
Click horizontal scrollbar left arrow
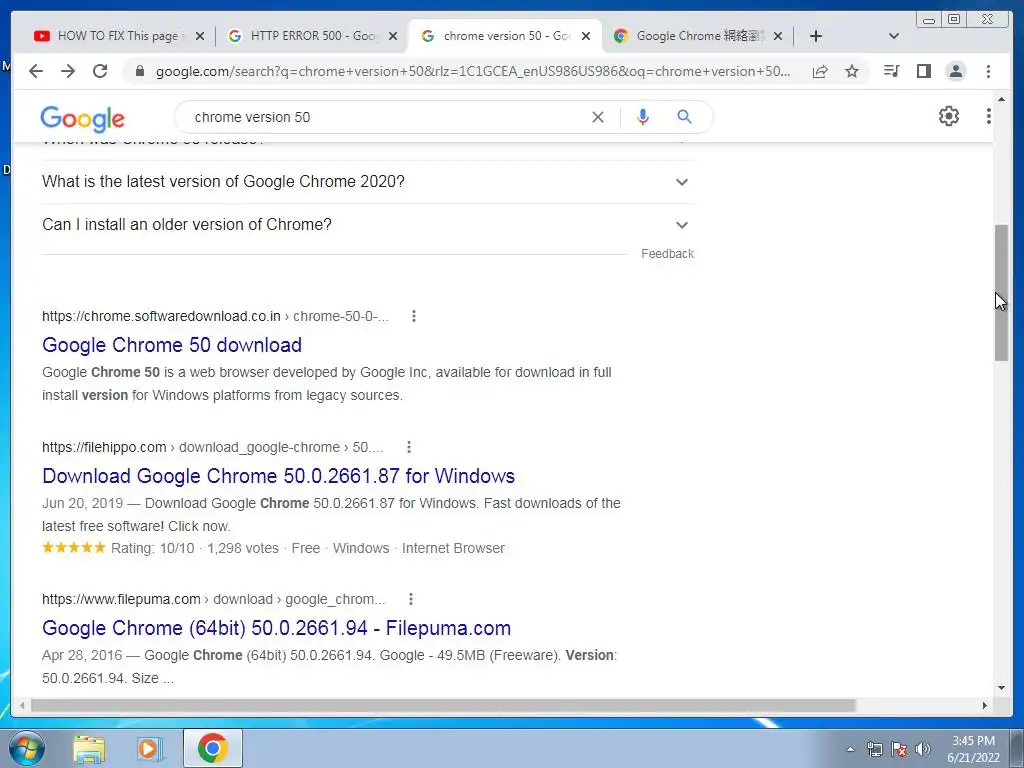22,705
